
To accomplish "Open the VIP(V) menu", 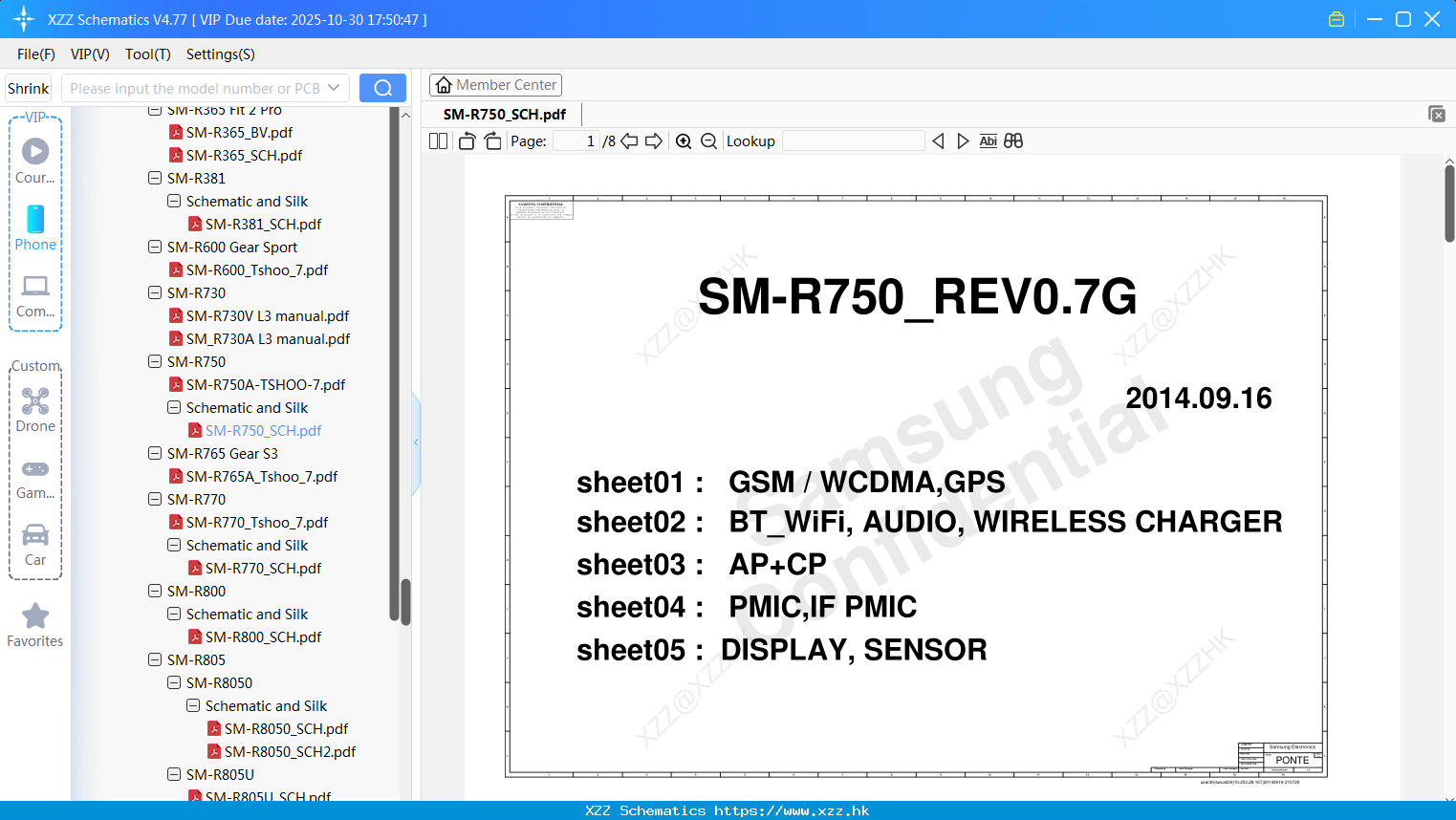I will pos(90,54).
